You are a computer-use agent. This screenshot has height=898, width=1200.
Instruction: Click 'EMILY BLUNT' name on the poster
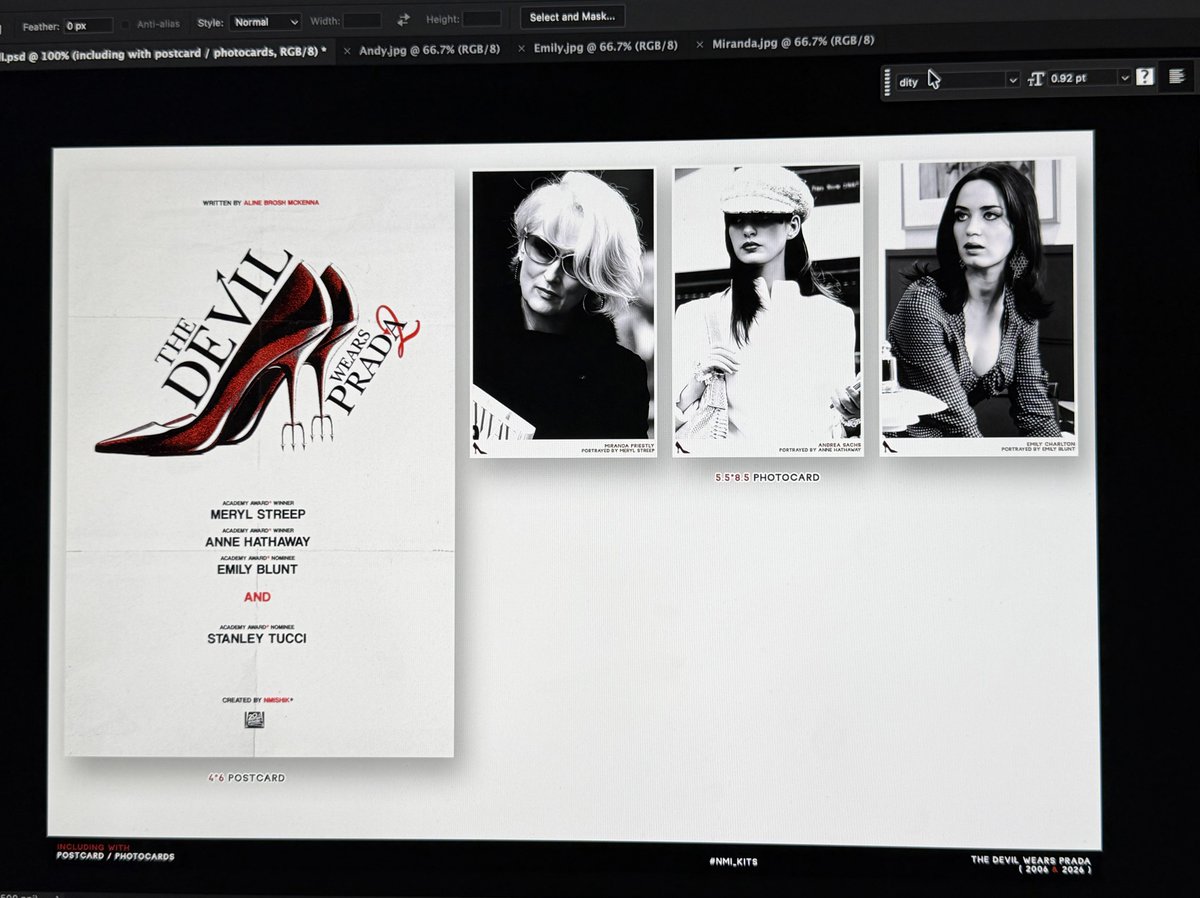pos(257,569)
